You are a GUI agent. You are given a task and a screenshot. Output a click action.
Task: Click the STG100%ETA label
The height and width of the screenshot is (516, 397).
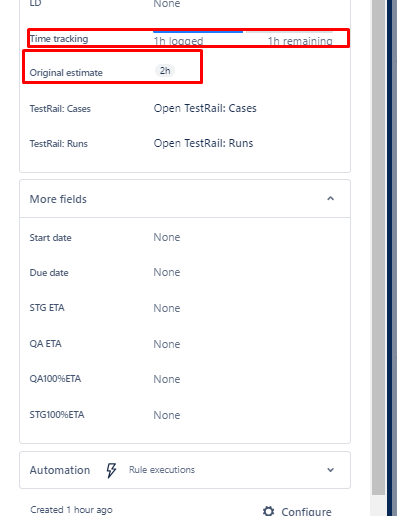click(57, 415)
